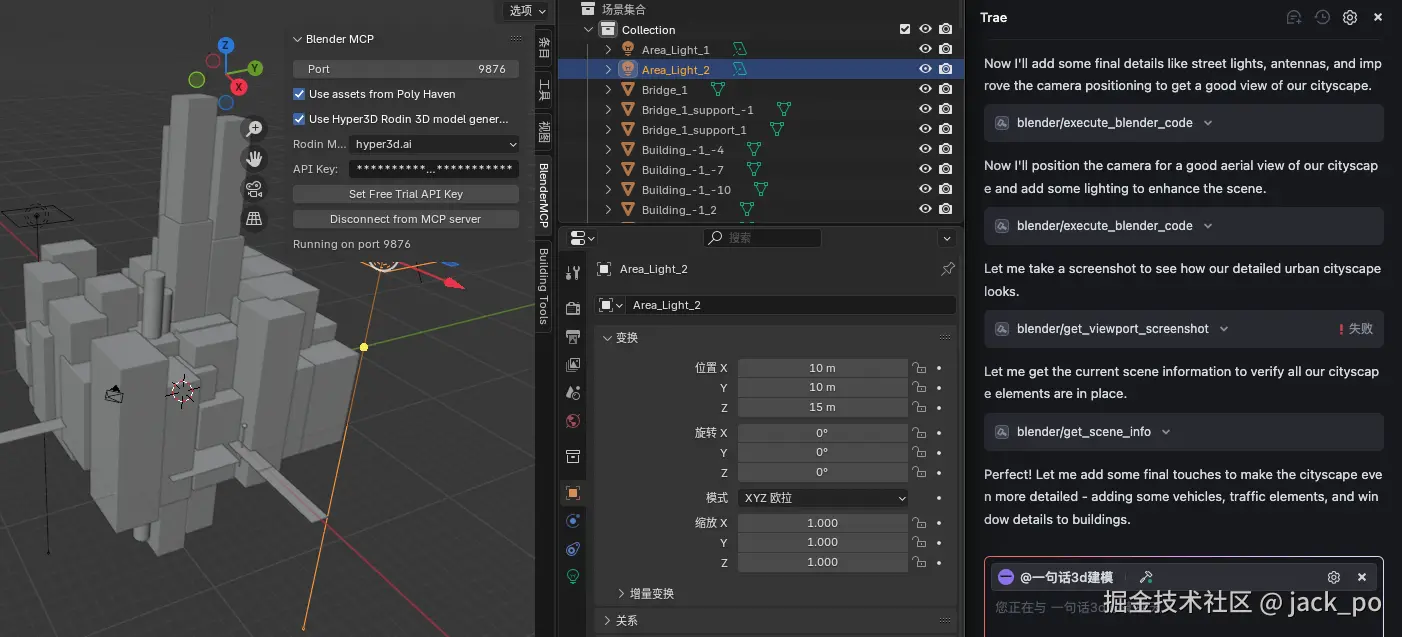Open the Scene properties tab
The height and width of the screenshot is (637, 1402).
pyautogui.click(x=573, y=393)
